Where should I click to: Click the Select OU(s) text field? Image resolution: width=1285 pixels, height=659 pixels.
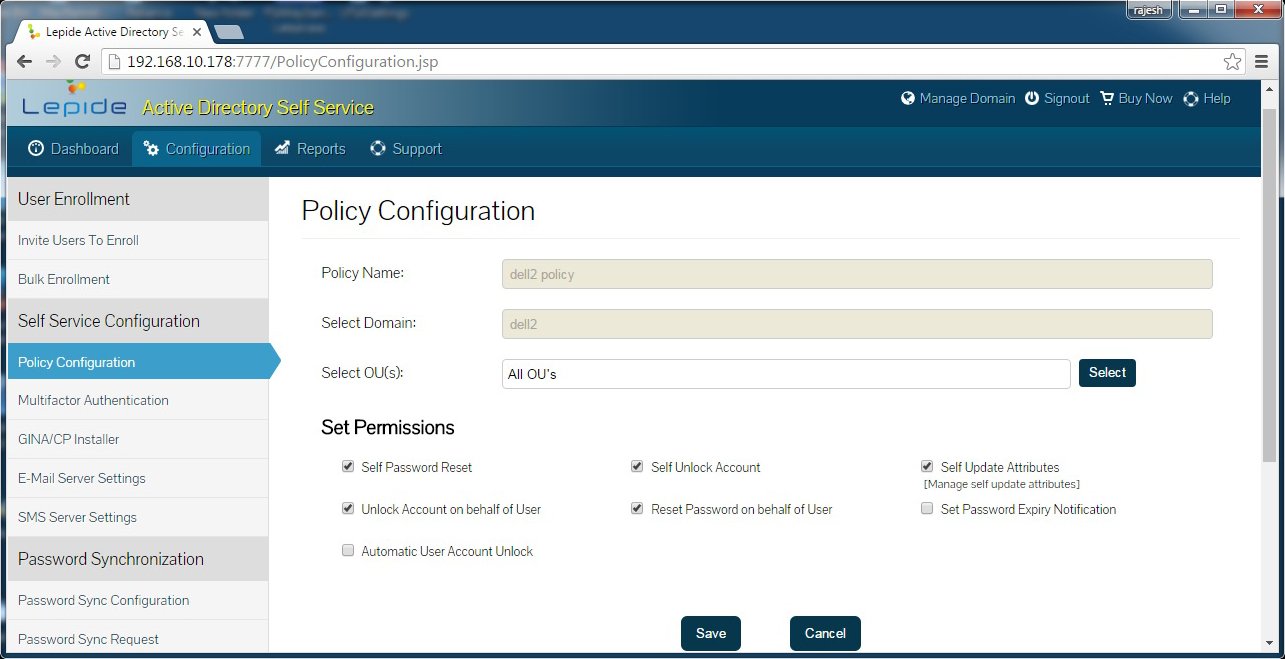click(786, 374)
